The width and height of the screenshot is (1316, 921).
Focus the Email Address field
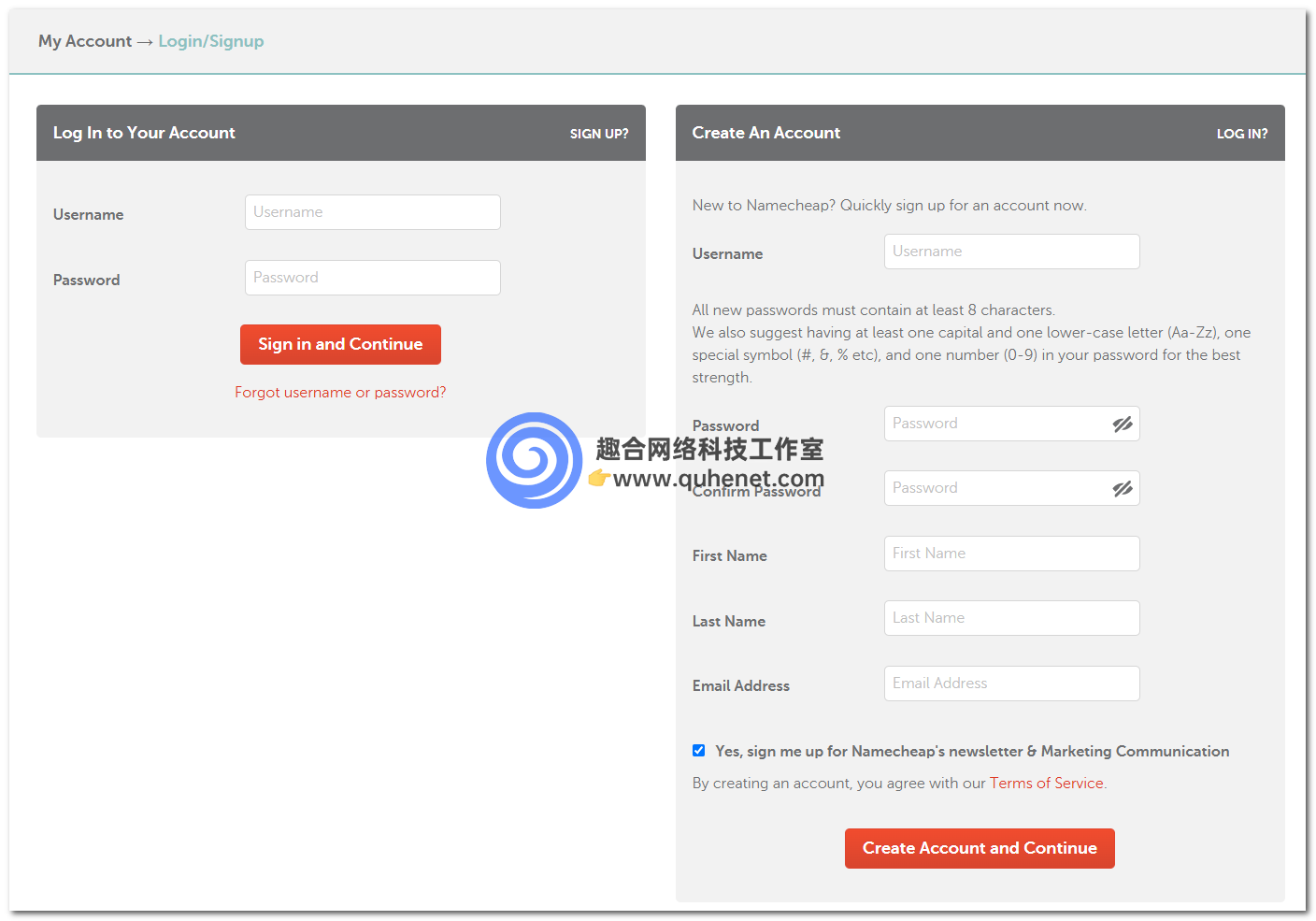[1012, 684]
